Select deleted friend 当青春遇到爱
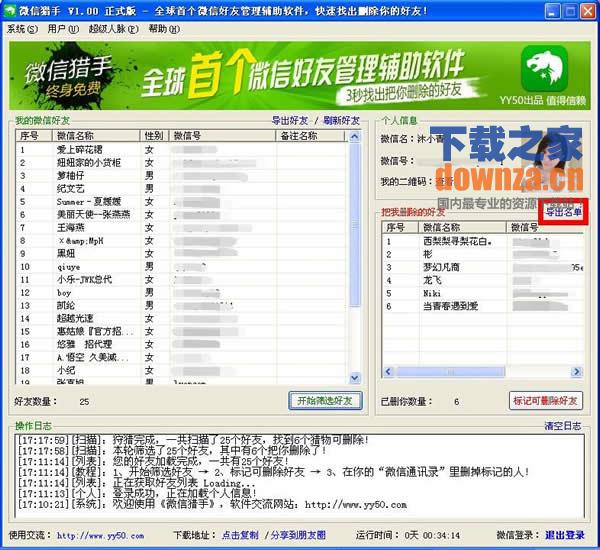The image size is (600, 550). pos(483,307)
